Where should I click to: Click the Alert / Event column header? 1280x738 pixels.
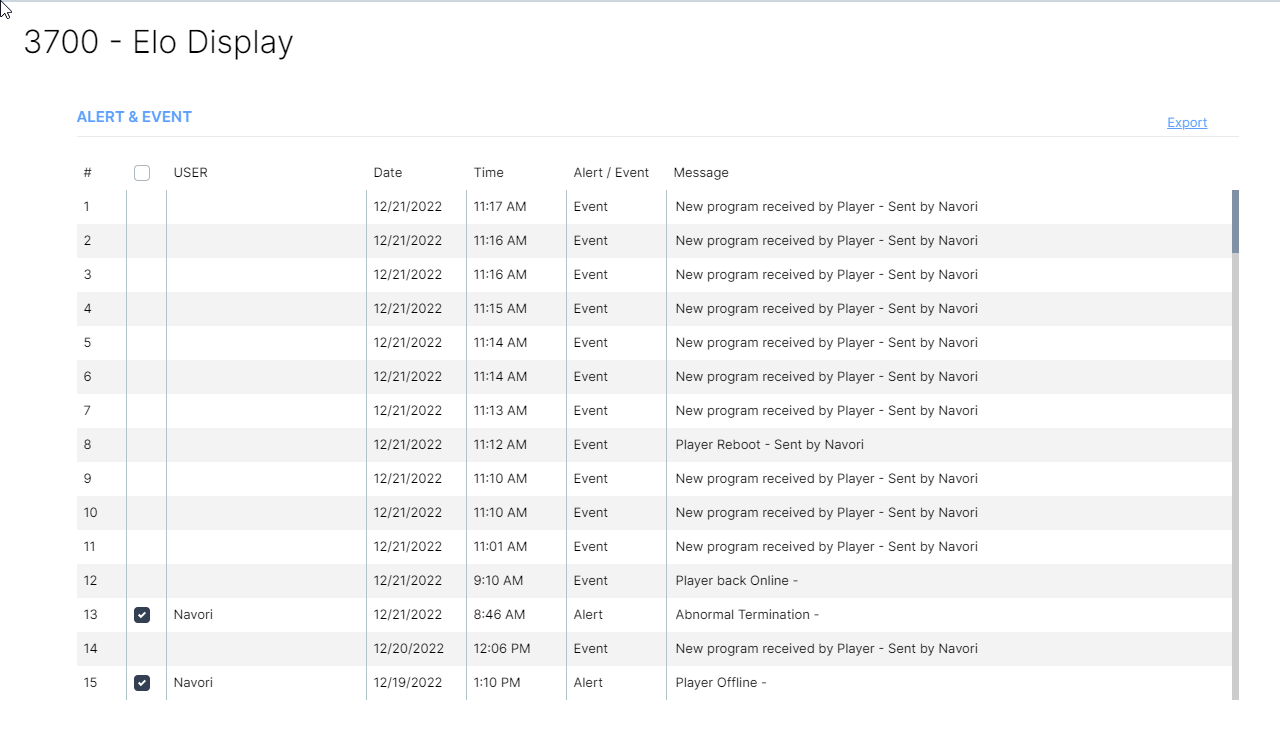pos(611,173)
